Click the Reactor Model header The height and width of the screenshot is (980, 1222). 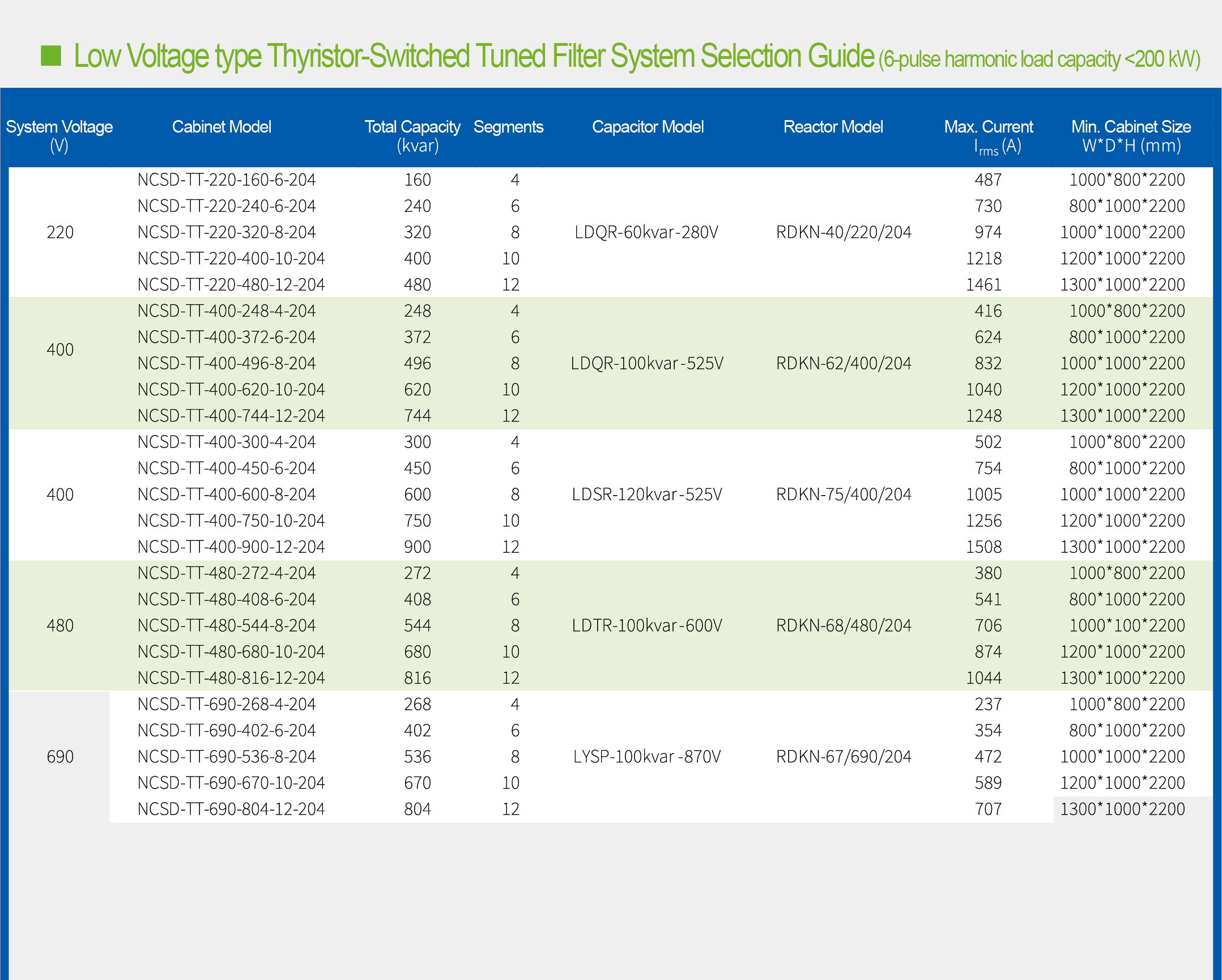[833, 127]
